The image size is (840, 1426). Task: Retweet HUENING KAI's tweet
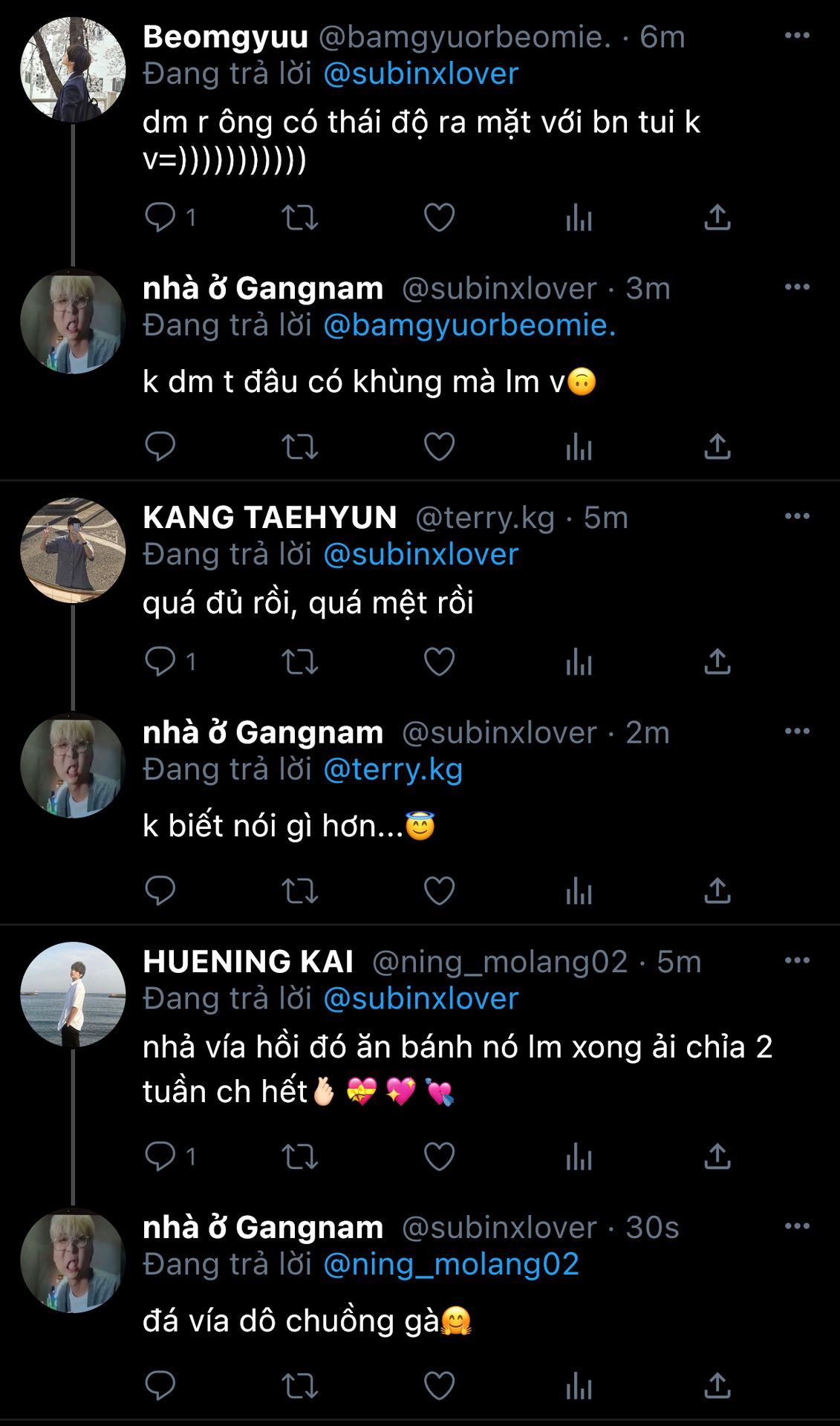coord(299,1156)
